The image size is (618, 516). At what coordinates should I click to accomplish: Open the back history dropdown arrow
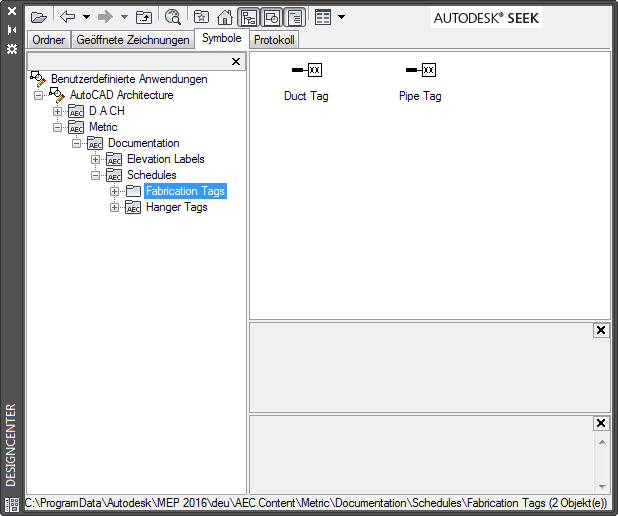tap(86, 17)
